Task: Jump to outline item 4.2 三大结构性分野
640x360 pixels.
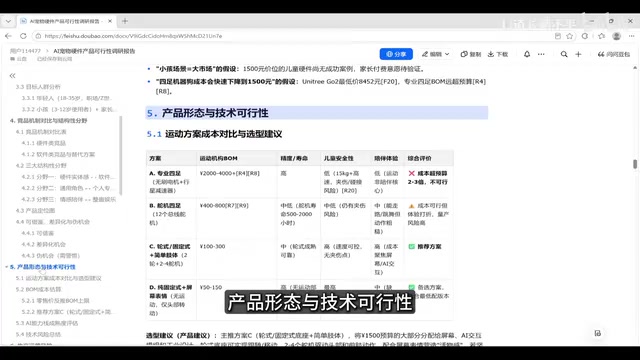Action: click(41, 165)
